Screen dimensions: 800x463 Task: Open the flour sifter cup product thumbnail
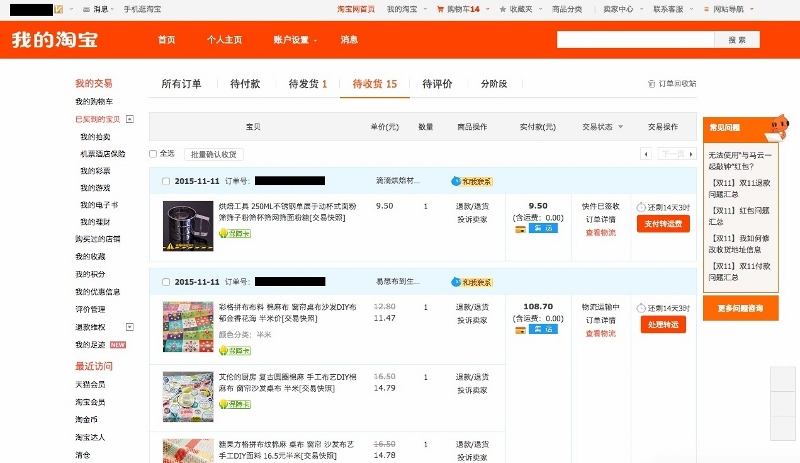188,226
